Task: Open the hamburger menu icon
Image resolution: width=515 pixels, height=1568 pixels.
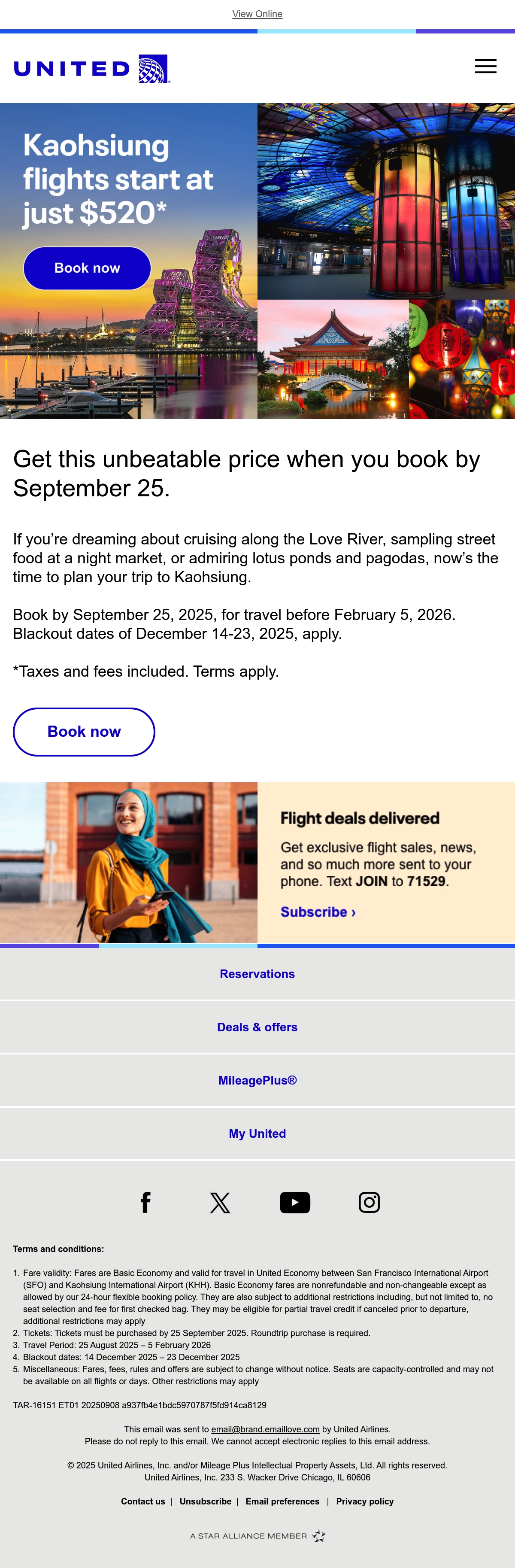Action: pyautogui.click(x=485, y=67)
